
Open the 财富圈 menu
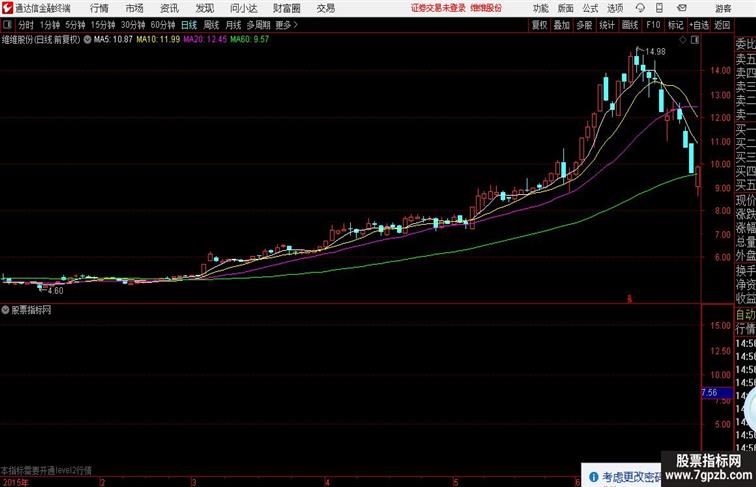pos(287,8)
